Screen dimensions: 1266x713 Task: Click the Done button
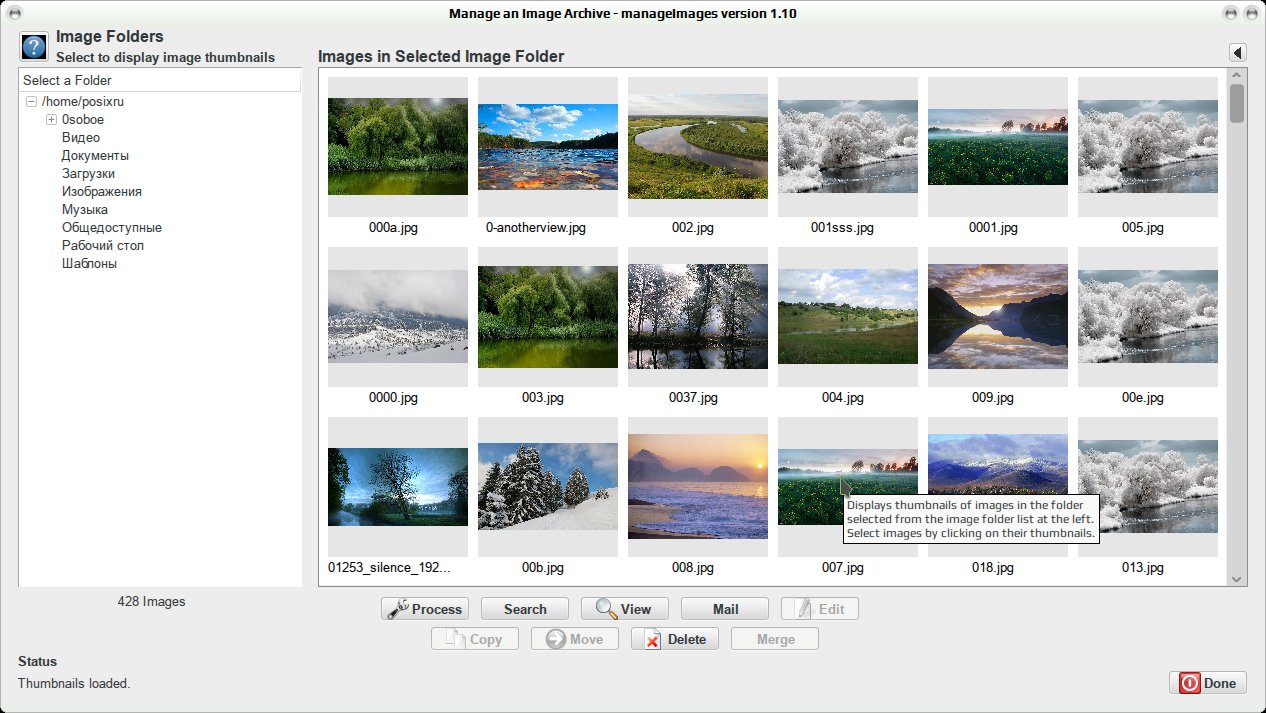click(x=1208, y=683)
